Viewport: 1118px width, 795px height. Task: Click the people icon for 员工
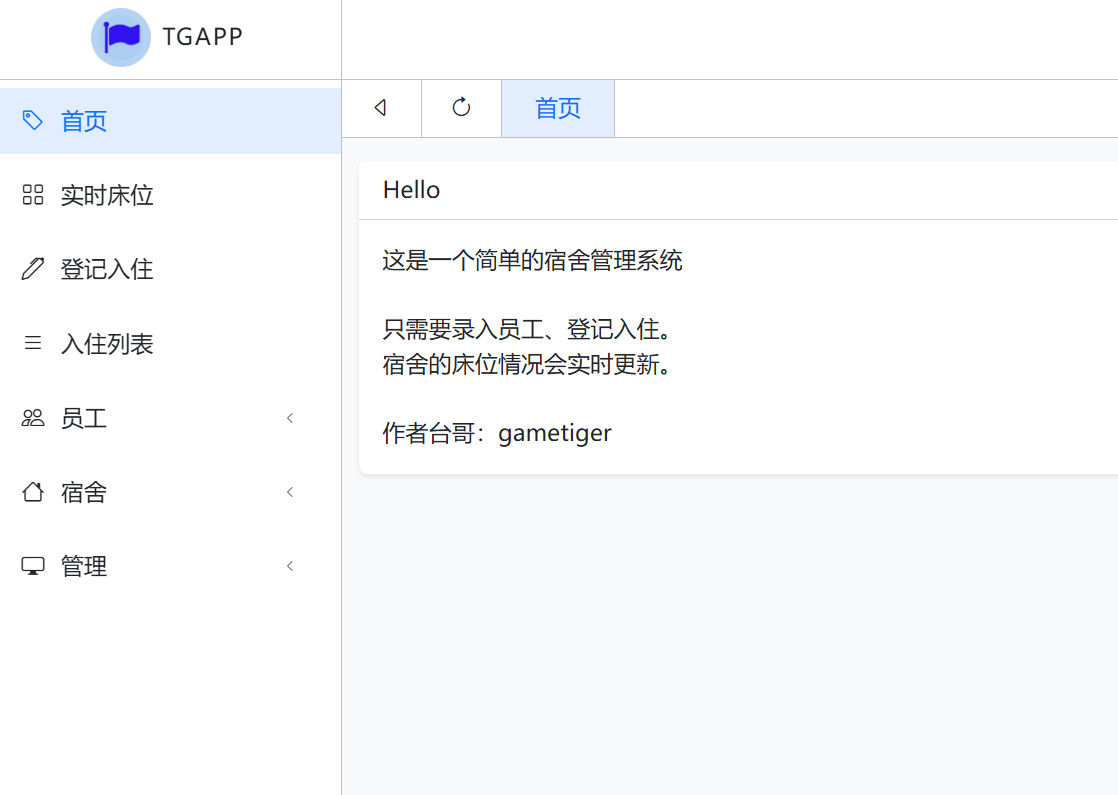[x=33, y=418]
